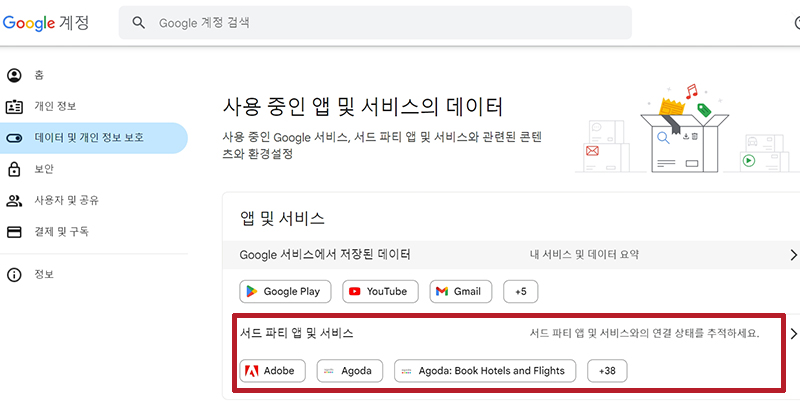Click Agoda: Book Hotels and Flights chip

pyautogui.click(x=485, y=371)
